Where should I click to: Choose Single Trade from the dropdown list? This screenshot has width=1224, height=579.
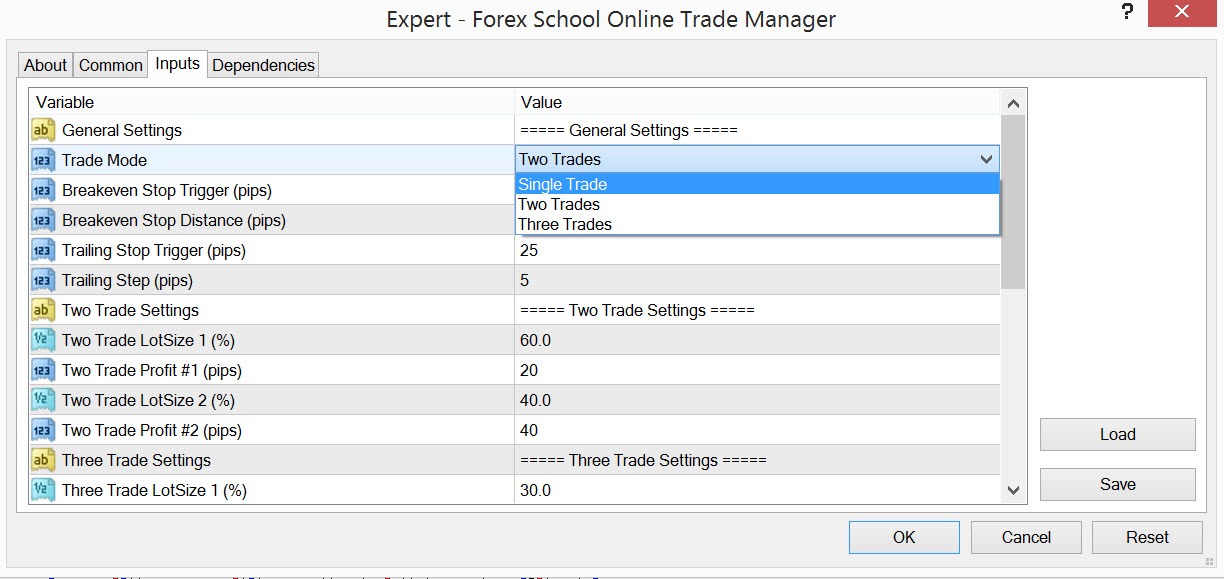[x=757, y=184]
